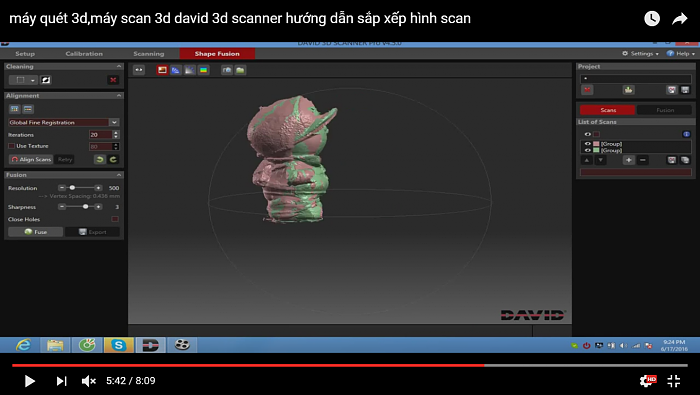The image size is (700, 395).
Task: Click the undo alignment arrow icon
Action: (100, 159)
